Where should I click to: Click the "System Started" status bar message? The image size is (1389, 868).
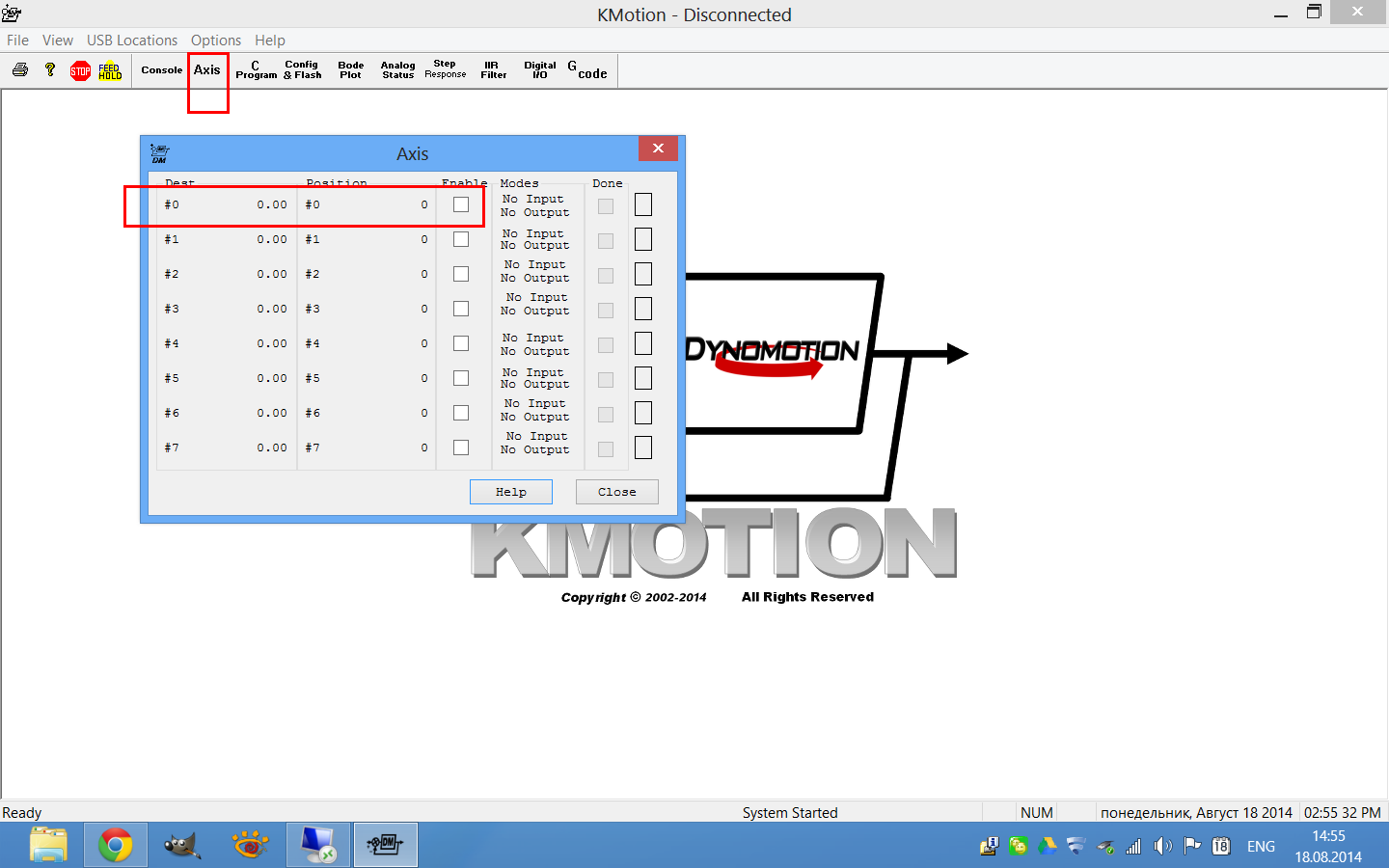point(790,813)
